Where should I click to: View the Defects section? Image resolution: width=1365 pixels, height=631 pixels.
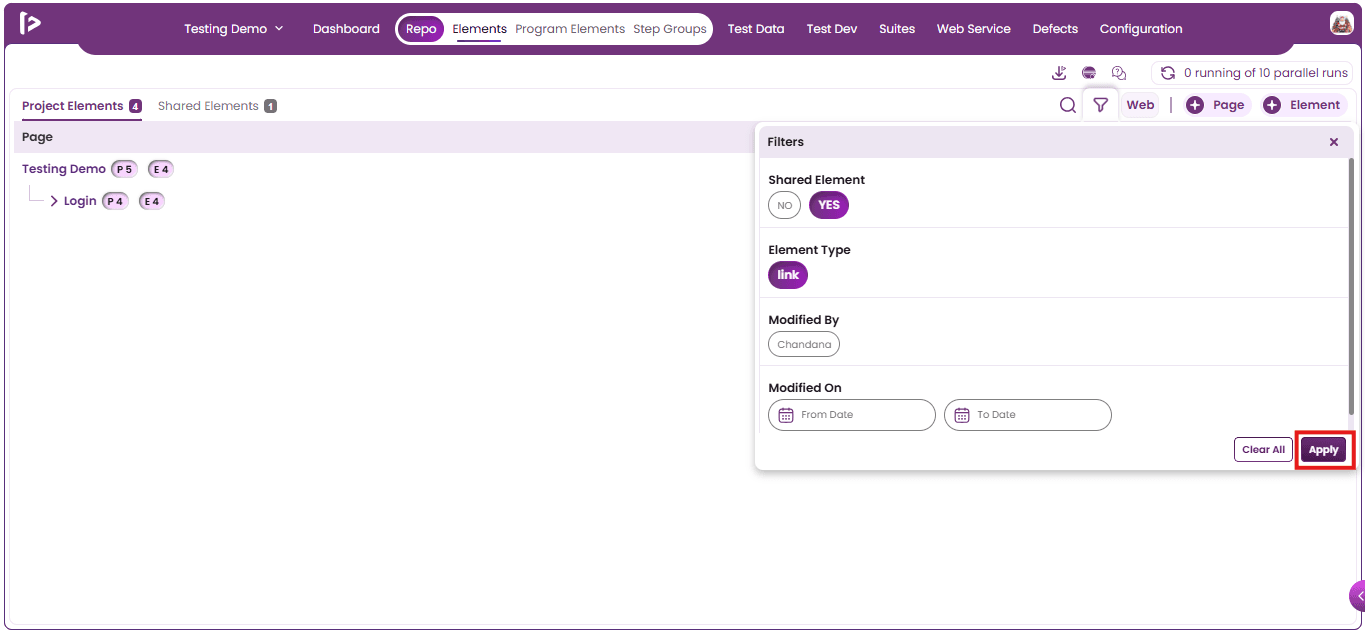(x=1055, y=29)
